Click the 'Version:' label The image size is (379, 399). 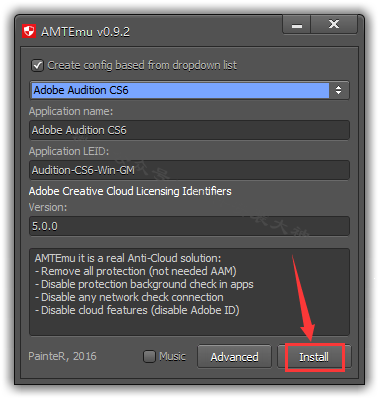(48, 207)
